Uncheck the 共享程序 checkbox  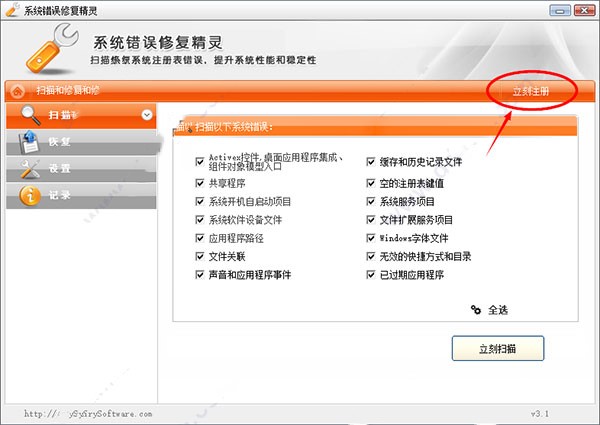coord(200,183)
